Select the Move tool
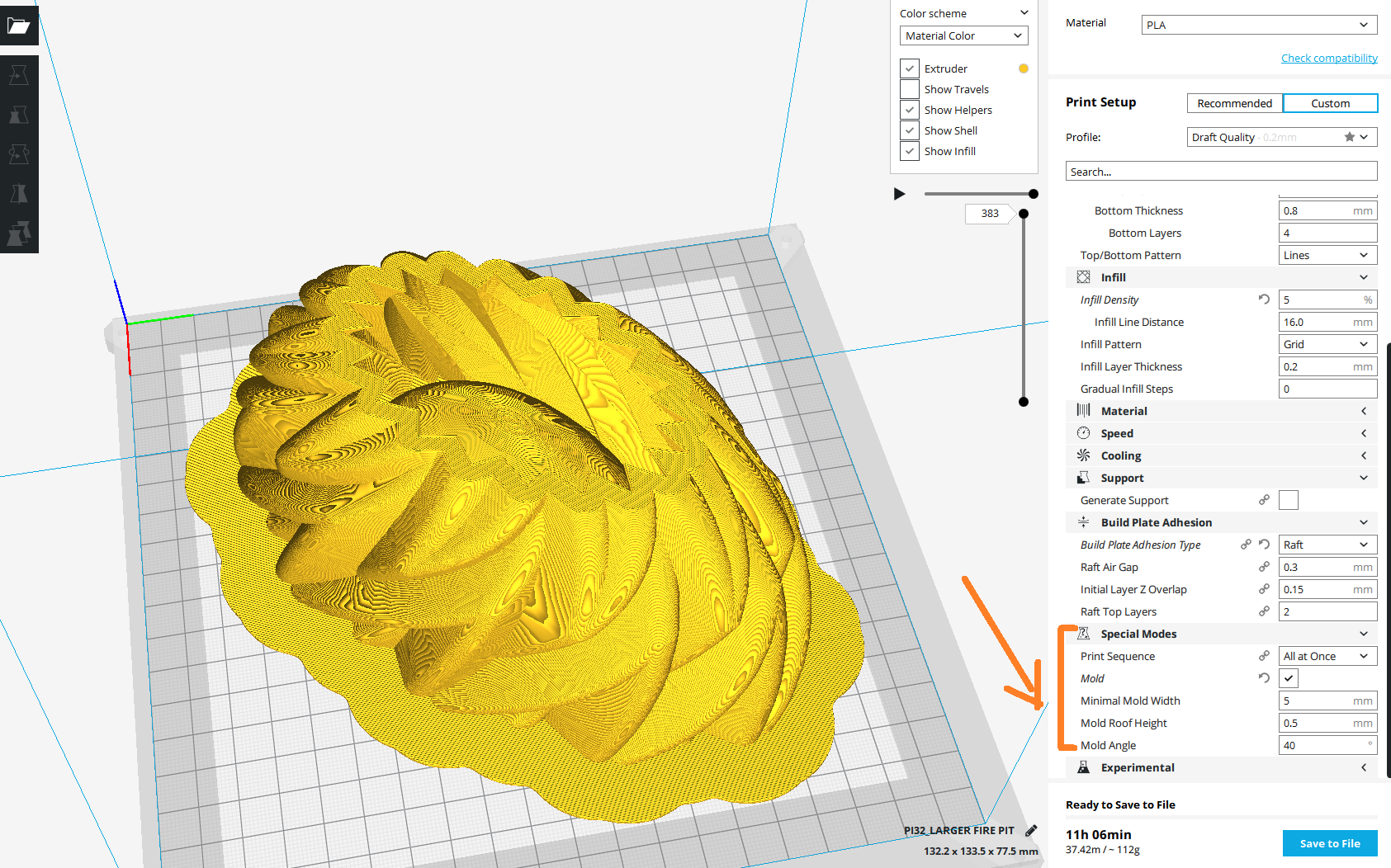The width and height of the screenshot is (1391, 868). click(18, 75)
